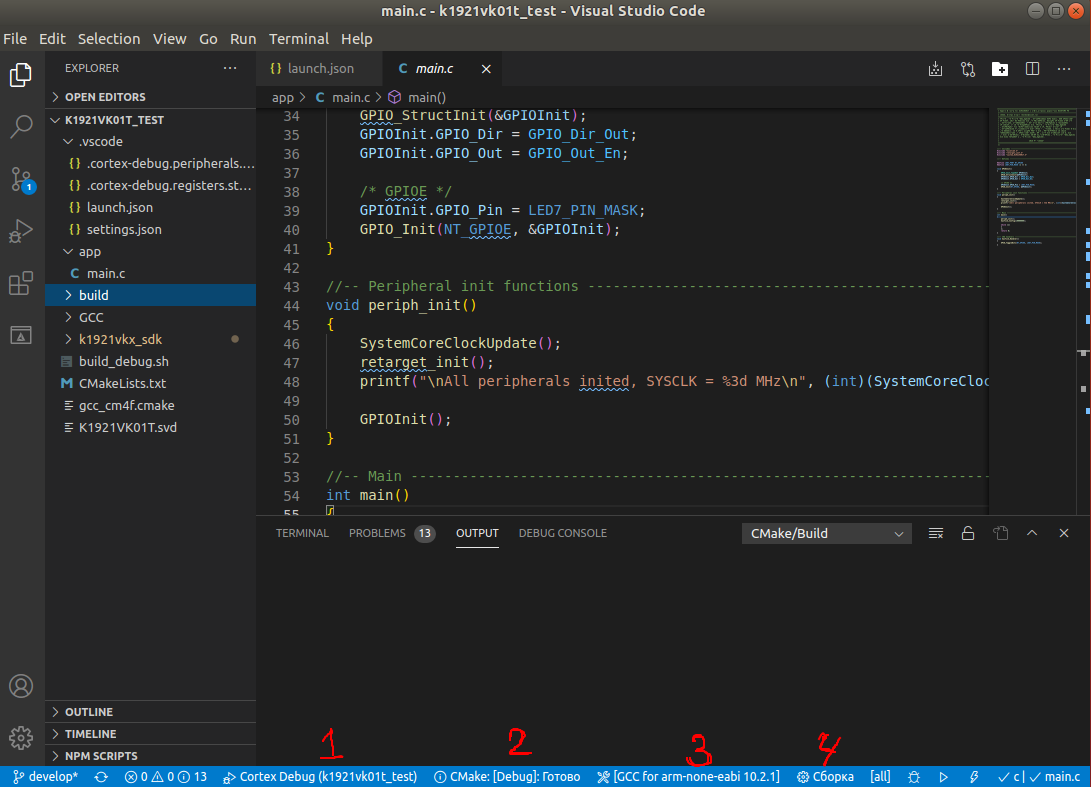This screenshot has width=1091, height=787.
Task: Click the new folder plus icon in editor toolbar
Action: click(x=1000, y=69)
